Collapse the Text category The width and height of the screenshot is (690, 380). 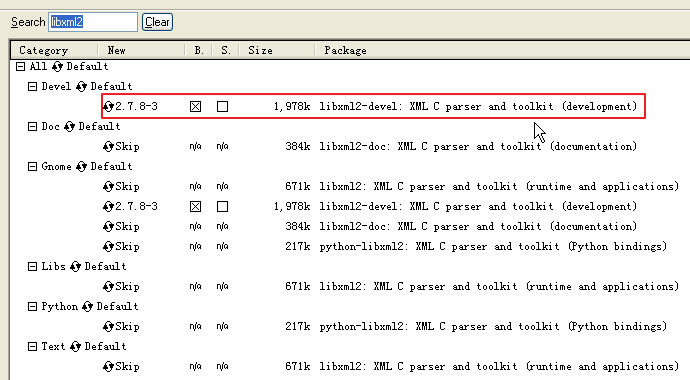coord(32,346)
